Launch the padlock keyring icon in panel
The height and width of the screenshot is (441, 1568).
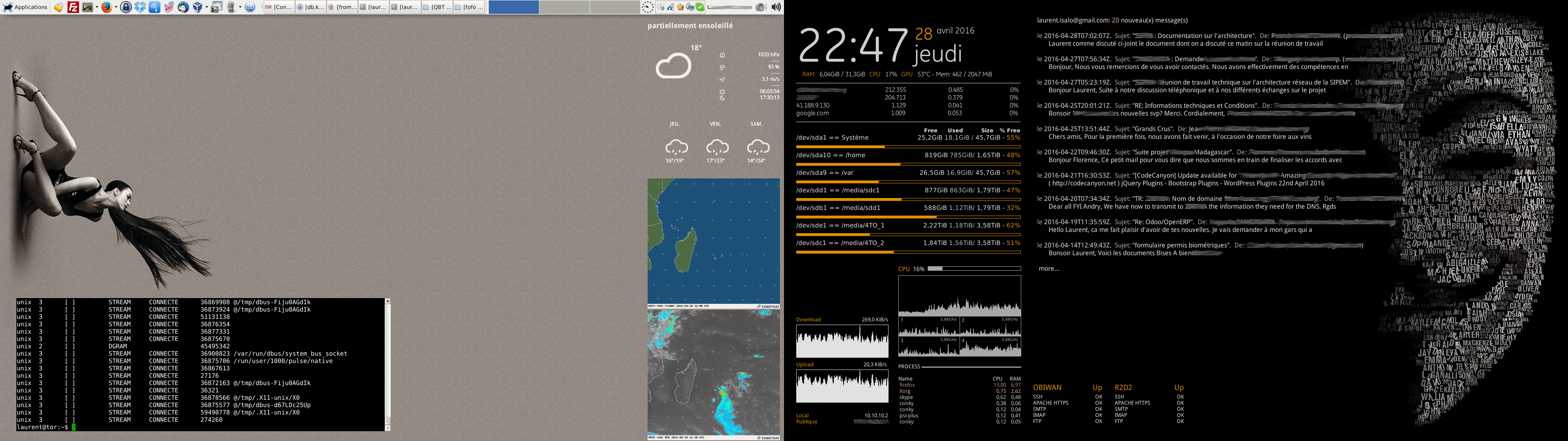click(x=58, y=7)
